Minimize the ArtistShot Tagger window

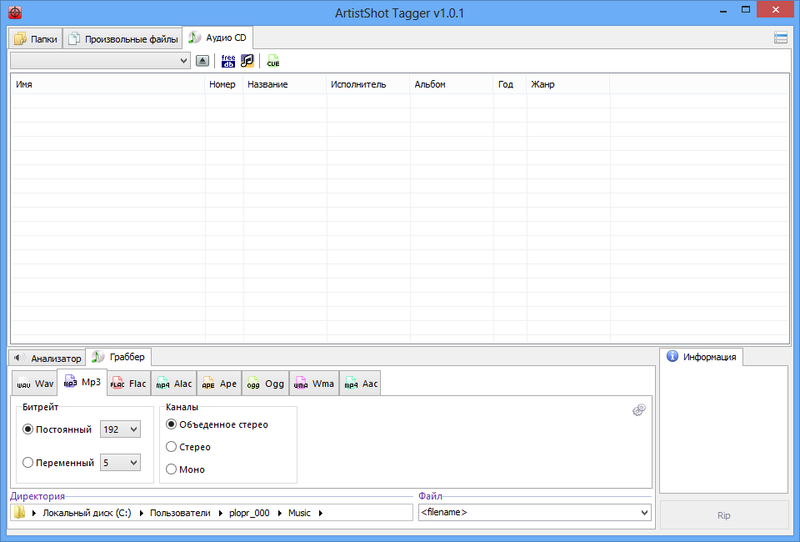pos(723,10)
